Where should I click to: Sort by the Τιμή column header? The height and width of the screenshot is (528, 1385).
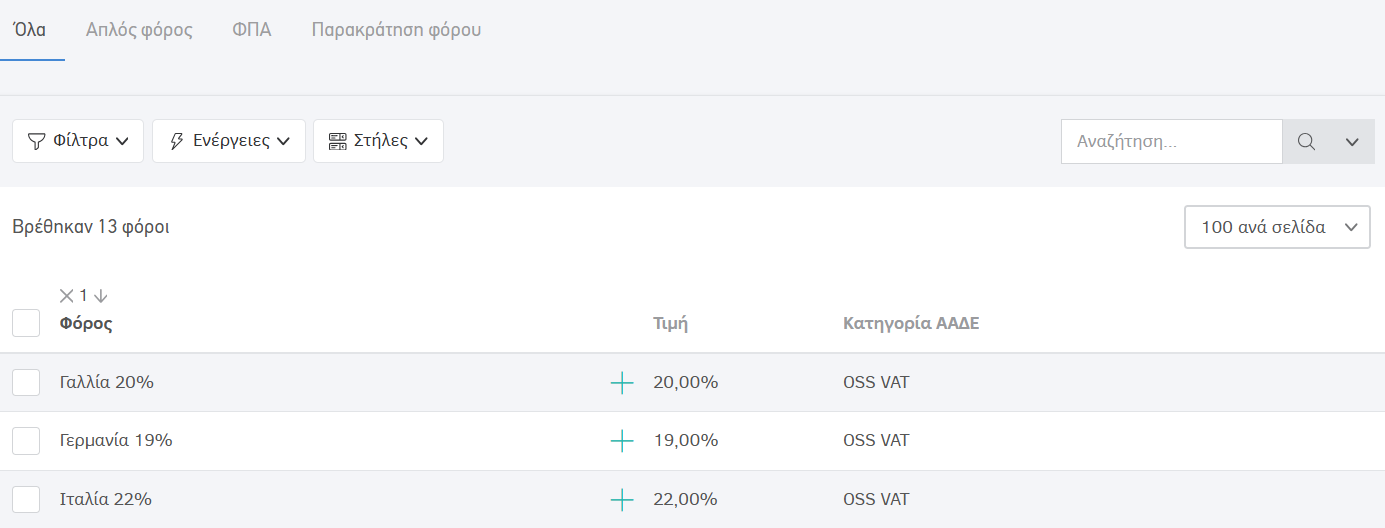point(670,324)
